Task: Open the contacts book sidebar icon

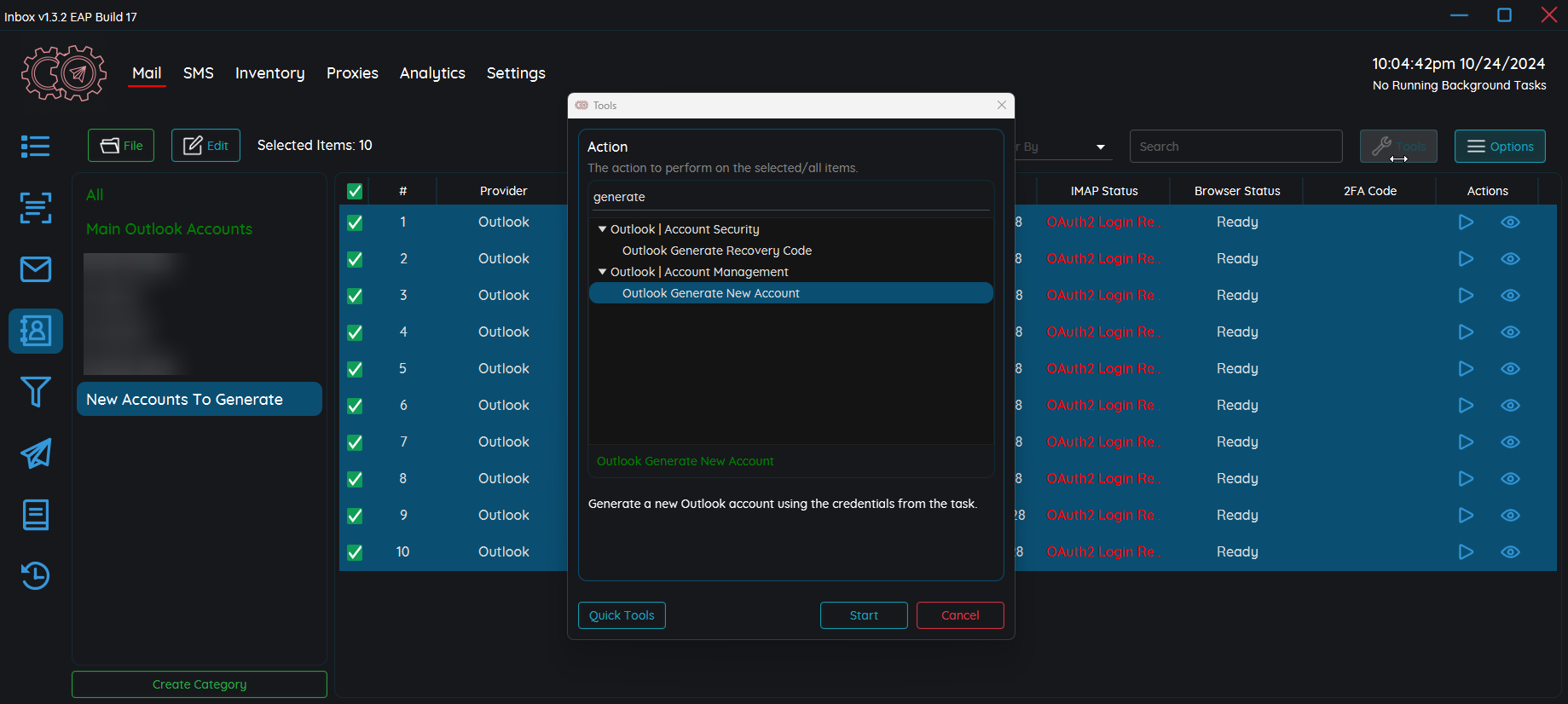Action: click(x=35, y=331)
